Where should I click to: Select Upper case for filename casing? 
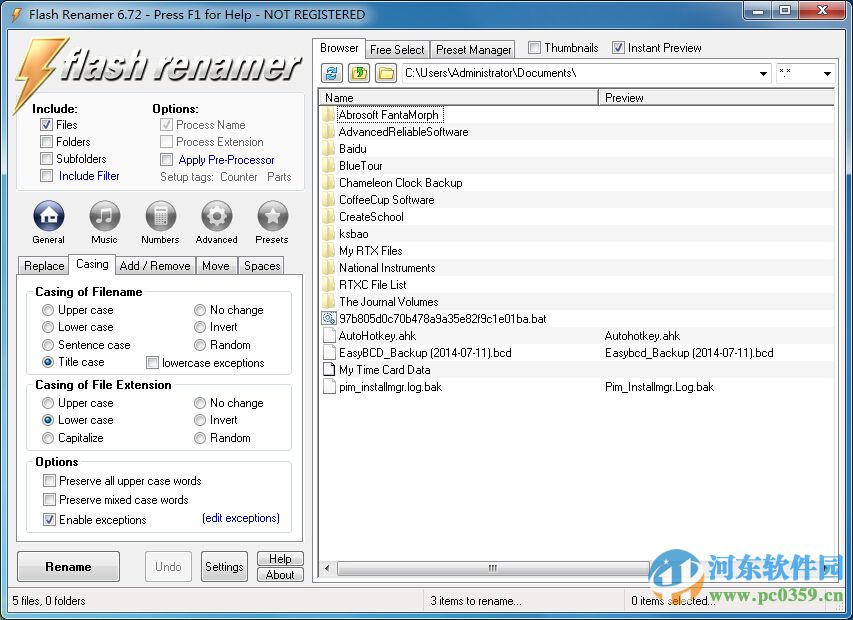[46, 310]
